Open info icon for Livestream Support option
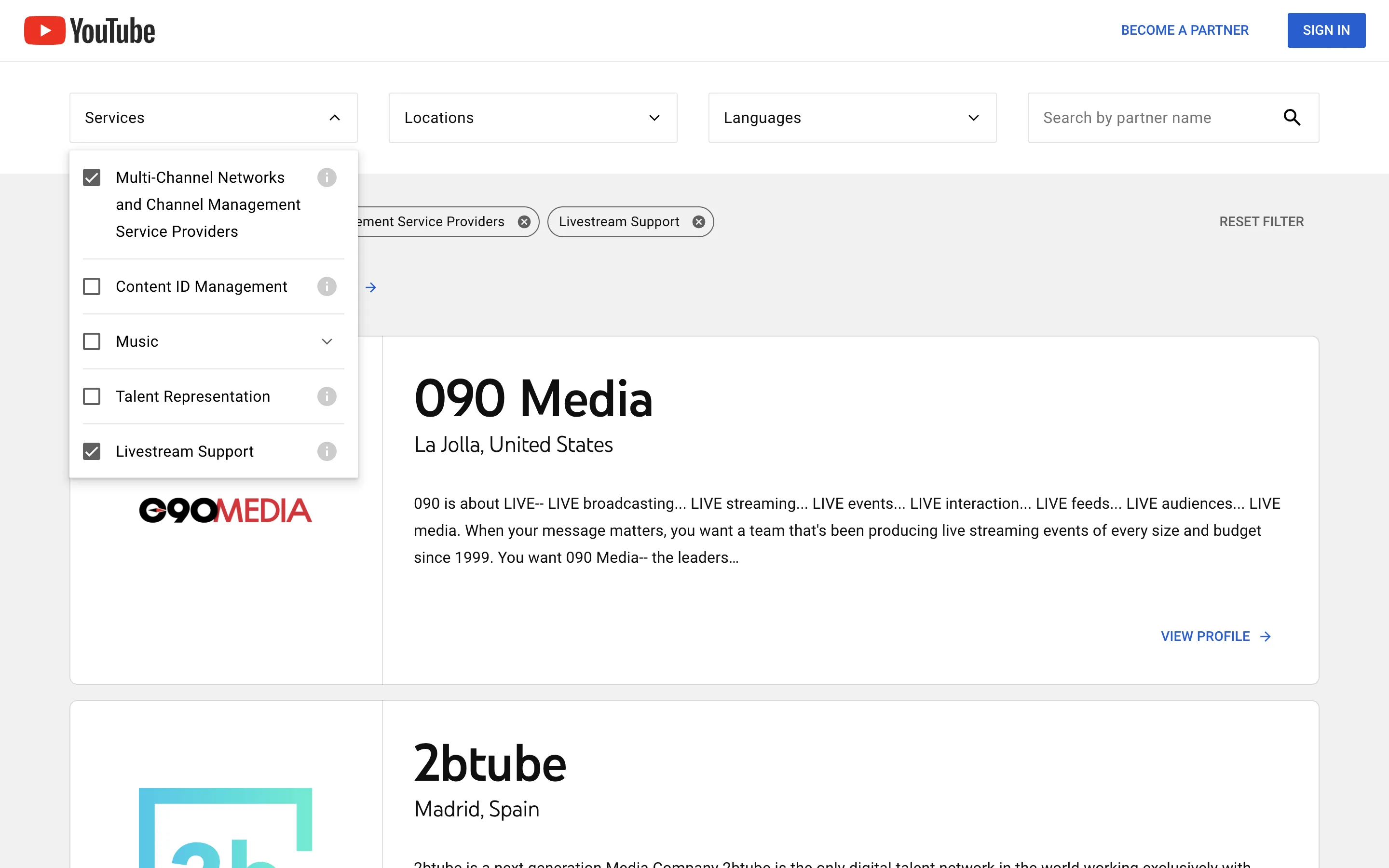 [x=327, y=451]
